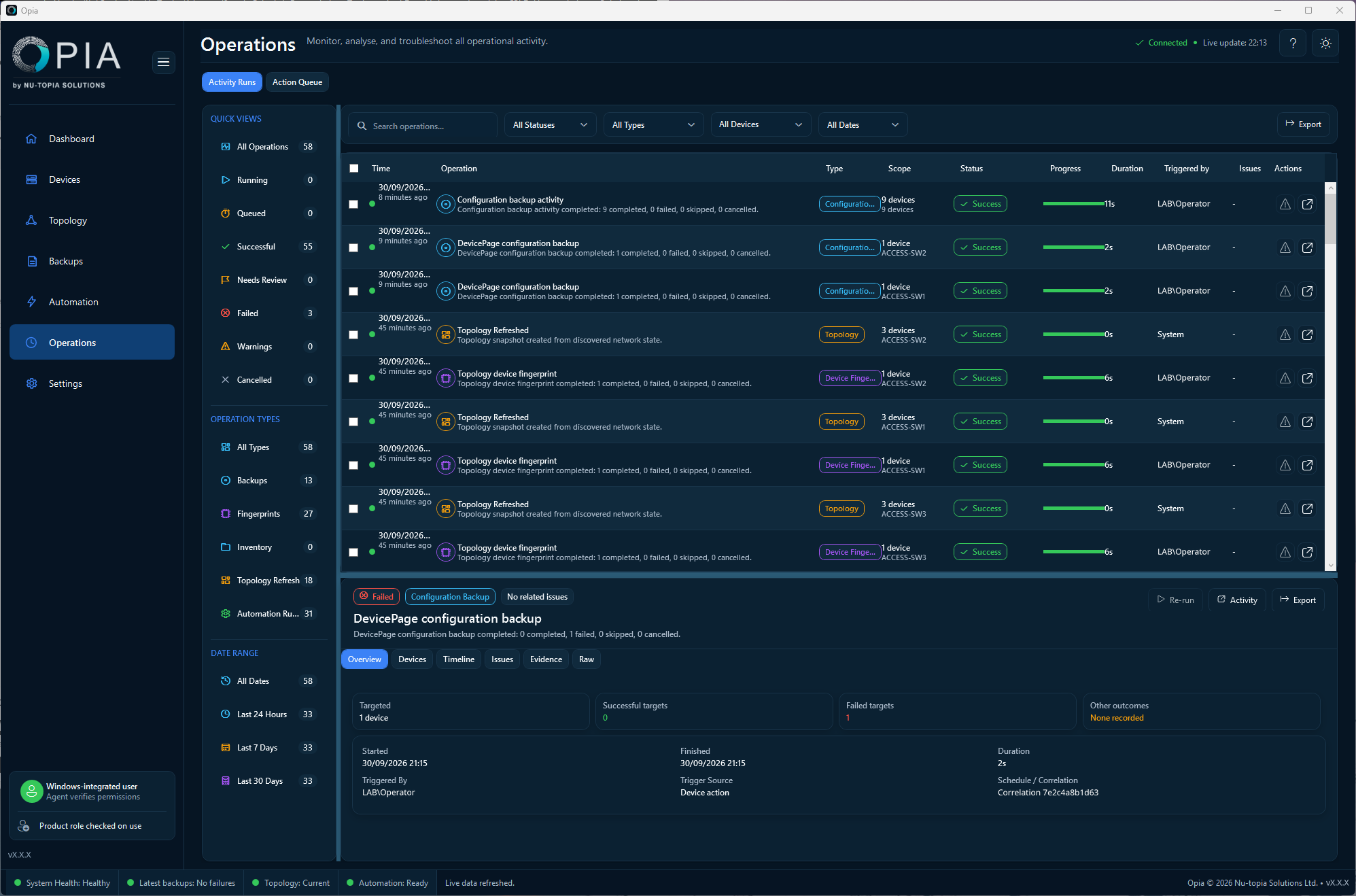Viewport: 1356px width, 896px height.
Task: Open the Backups page in sidebar
Action: [92, 261]
